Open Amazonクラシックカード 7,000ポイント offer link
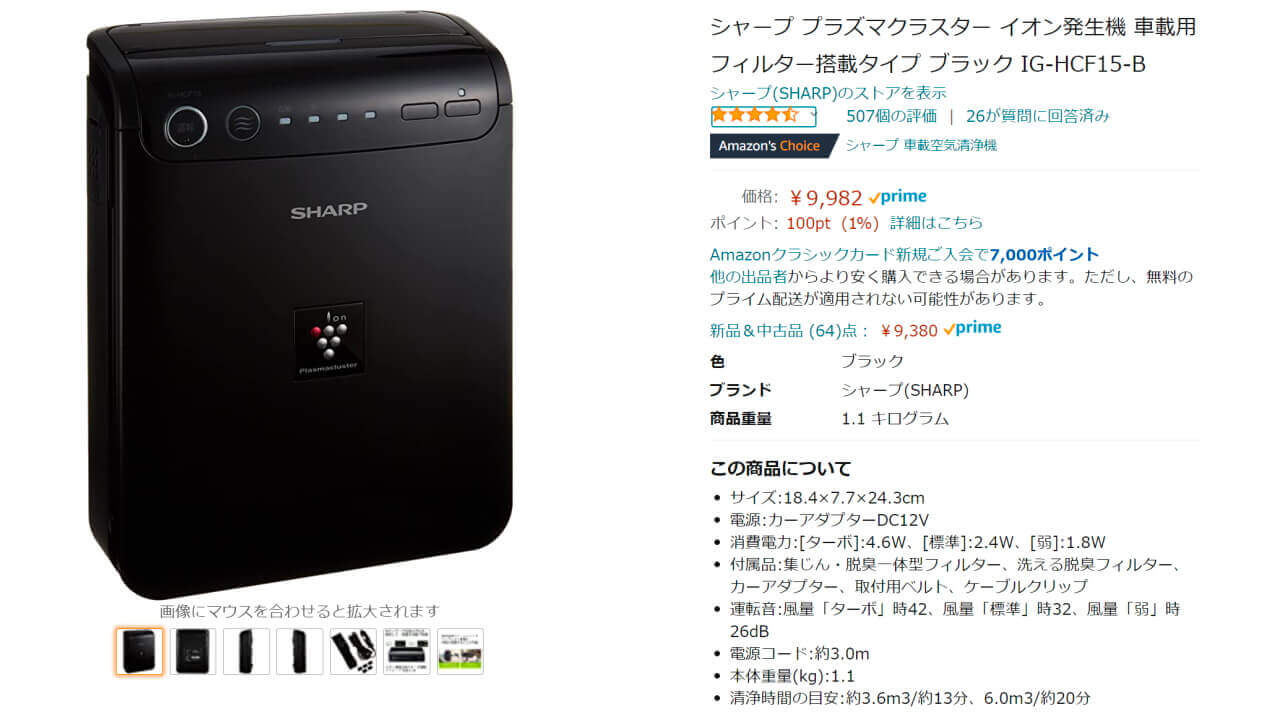This screenshot has height=720, width=1280. (904, 254)
